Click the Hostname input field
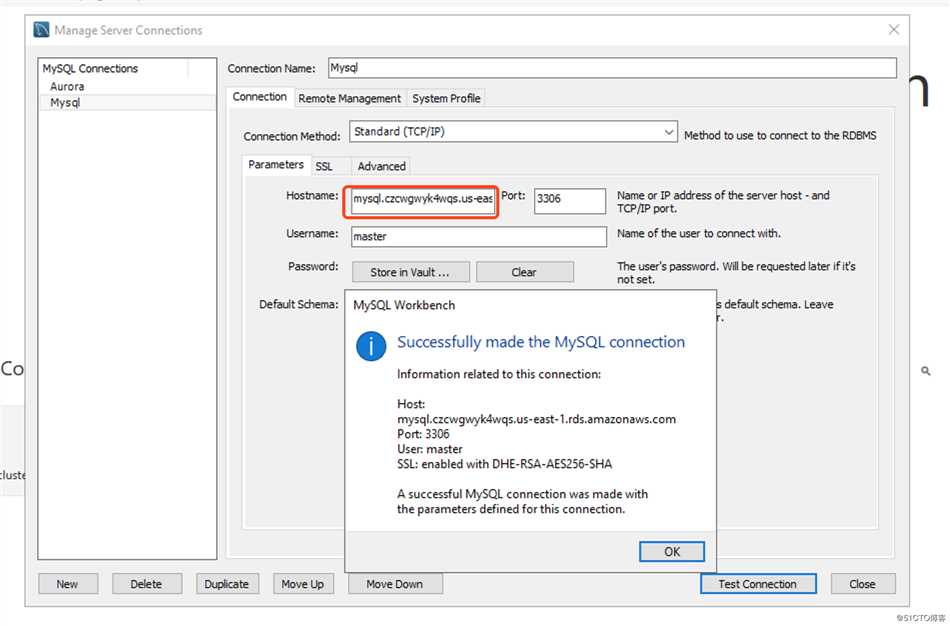 pos(423,199)
